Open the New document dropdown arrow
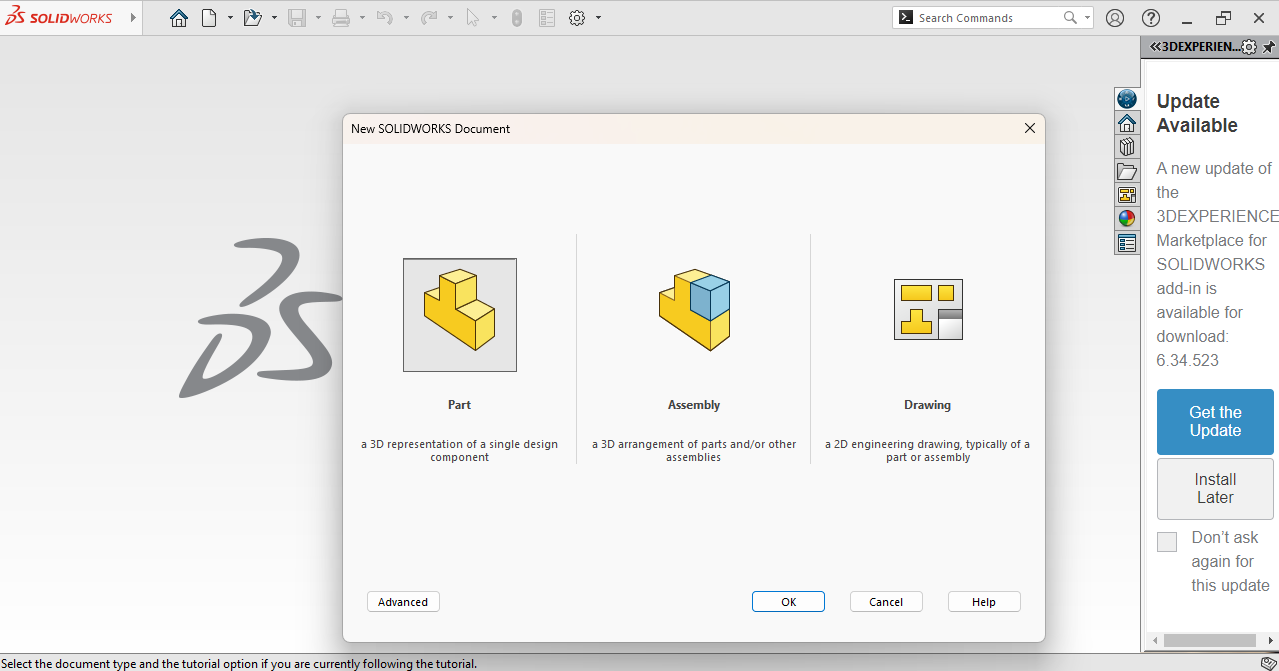Image resolution: width=1279 pixels, height=671 pixels. coord(230,18)
